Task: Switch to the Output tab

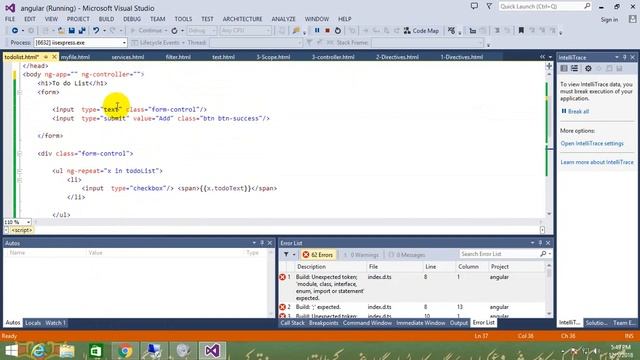Action: pos(458,323)
